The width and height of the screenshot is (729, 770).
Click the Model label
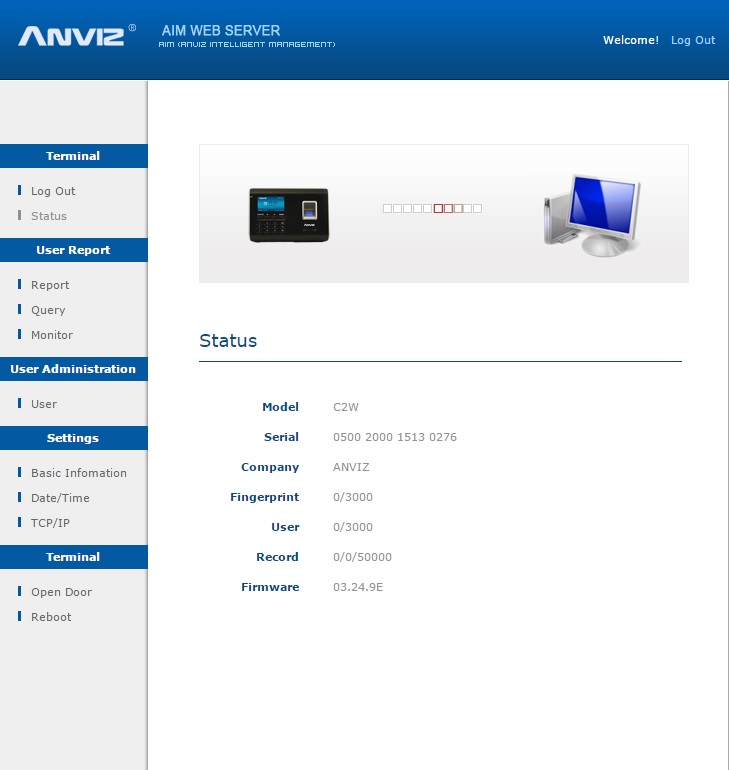280,407
